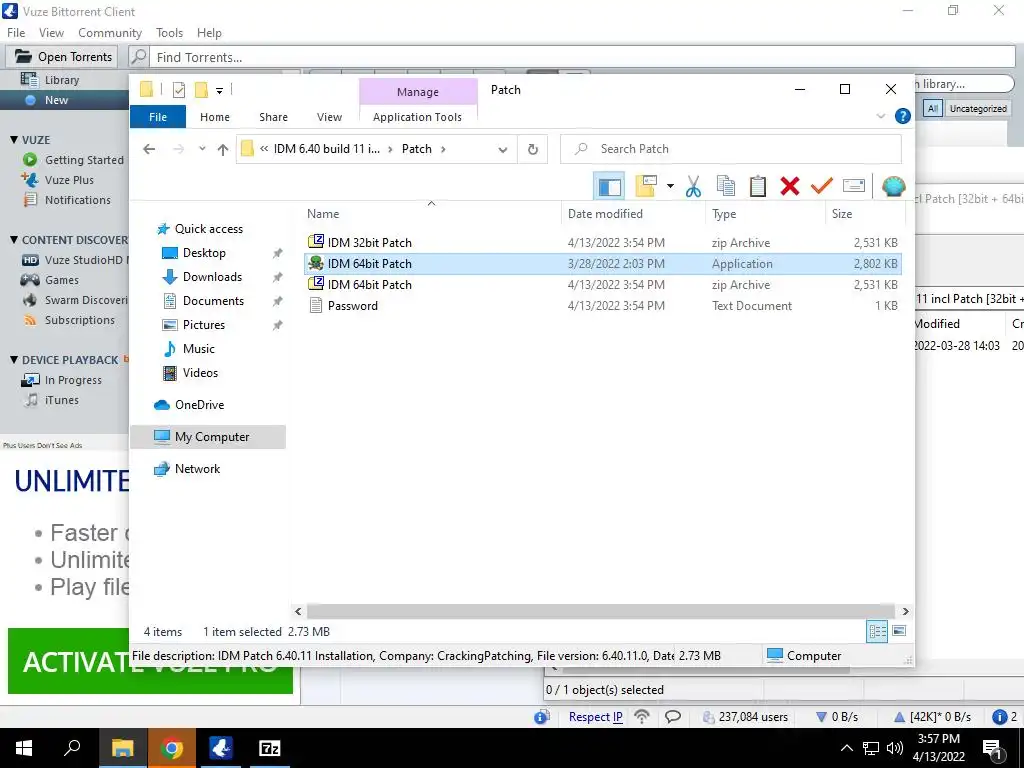
Task: Open Desktop in navigation pane
Action: 204,253
